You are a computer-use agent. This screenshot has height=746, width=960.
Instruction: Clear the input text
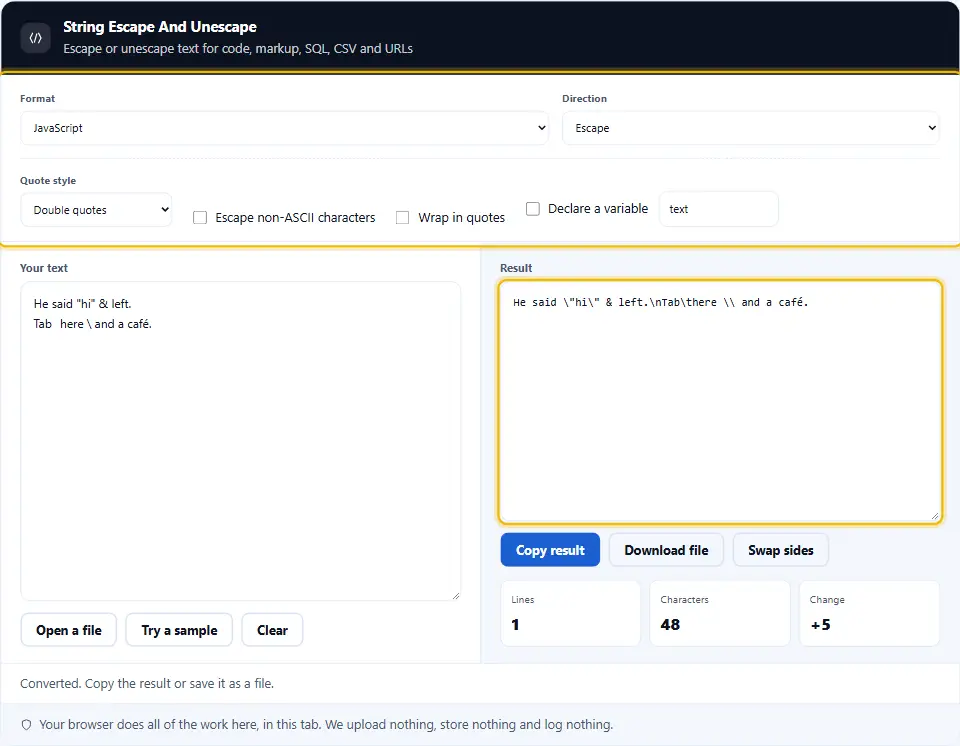click(x=272, y=630)
